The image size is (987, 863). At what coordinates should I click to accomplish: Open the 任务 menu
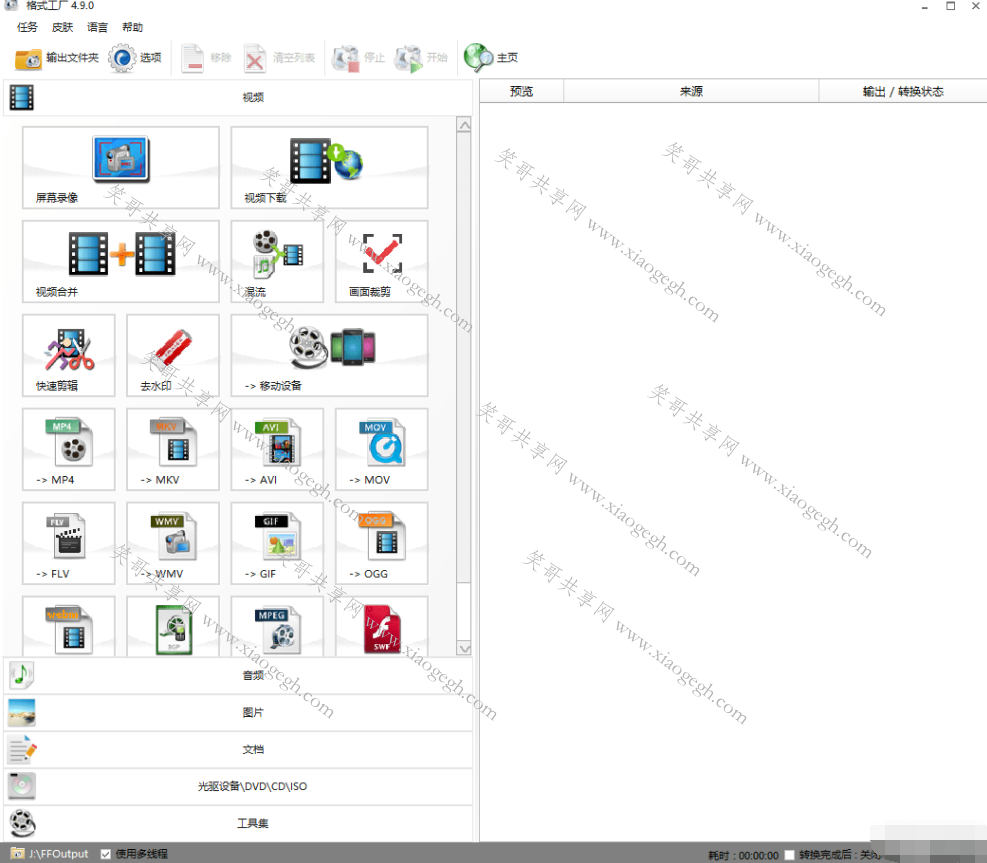tap(27, 27)
